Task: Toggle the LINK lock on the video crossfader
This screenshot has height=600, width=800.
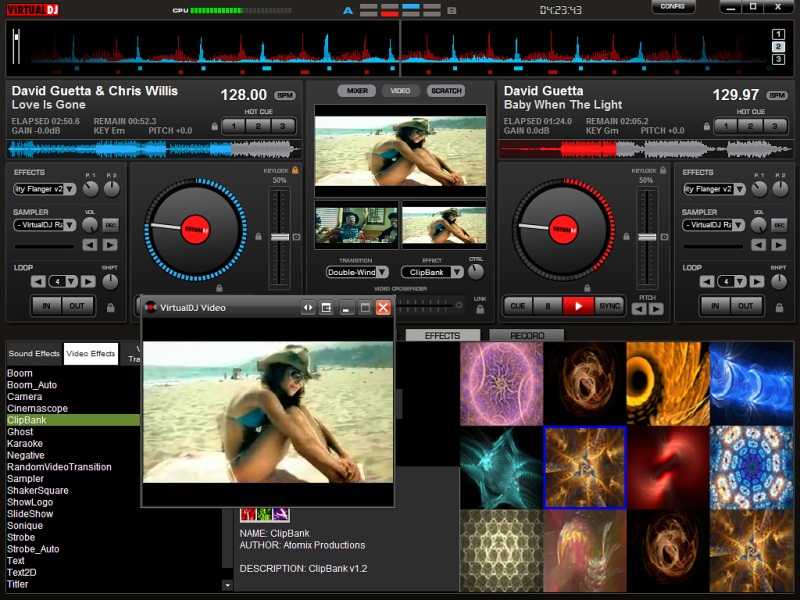Action: [480, 310]
